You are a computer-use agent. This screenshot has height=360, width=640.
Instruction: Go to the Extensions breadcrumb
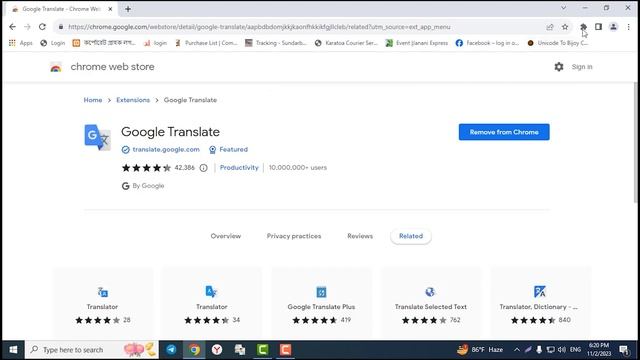click(x=133, y=100)
